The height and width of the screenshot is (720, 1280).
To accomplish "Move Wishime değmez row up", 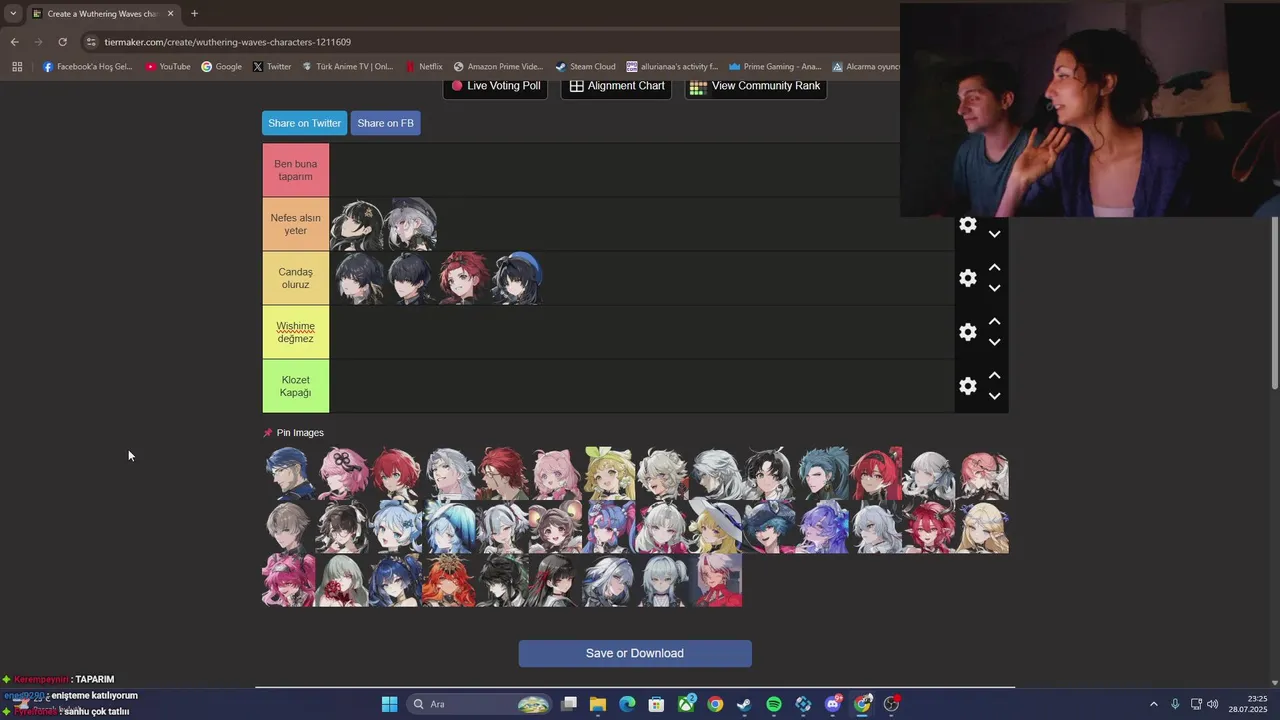I will pos(994,322).
